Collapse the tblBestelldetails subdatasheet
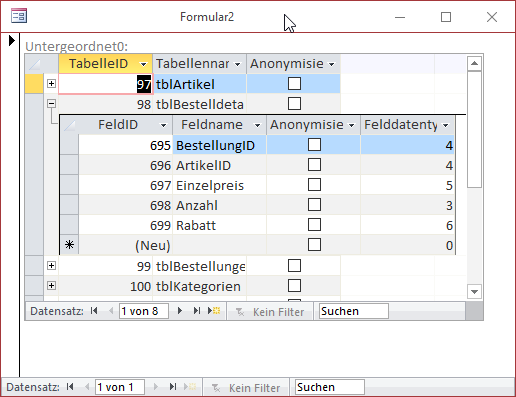Screen dimensions: 516x397 51,104
